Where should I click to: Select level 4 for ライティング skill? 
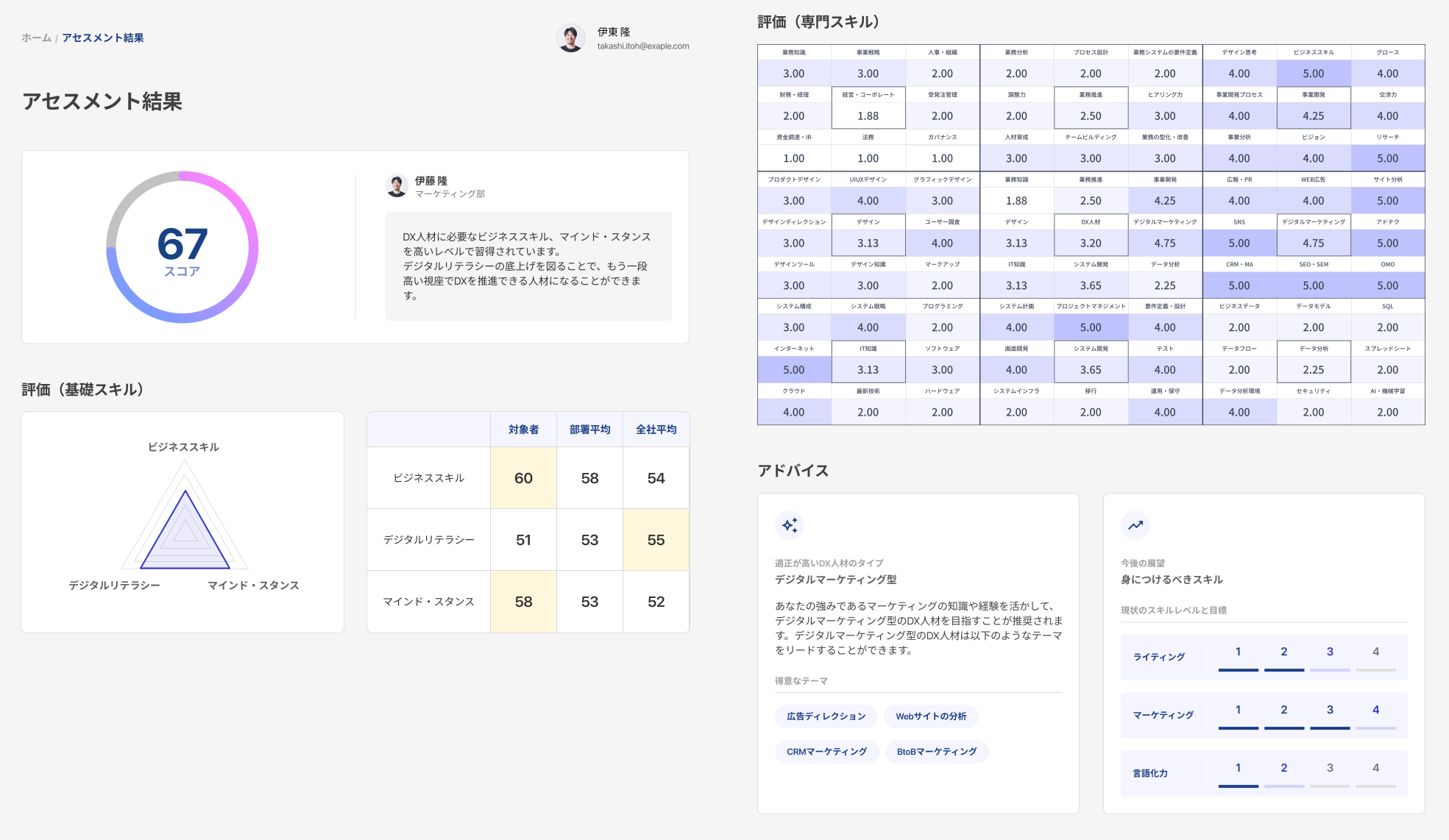point(1375,652)
